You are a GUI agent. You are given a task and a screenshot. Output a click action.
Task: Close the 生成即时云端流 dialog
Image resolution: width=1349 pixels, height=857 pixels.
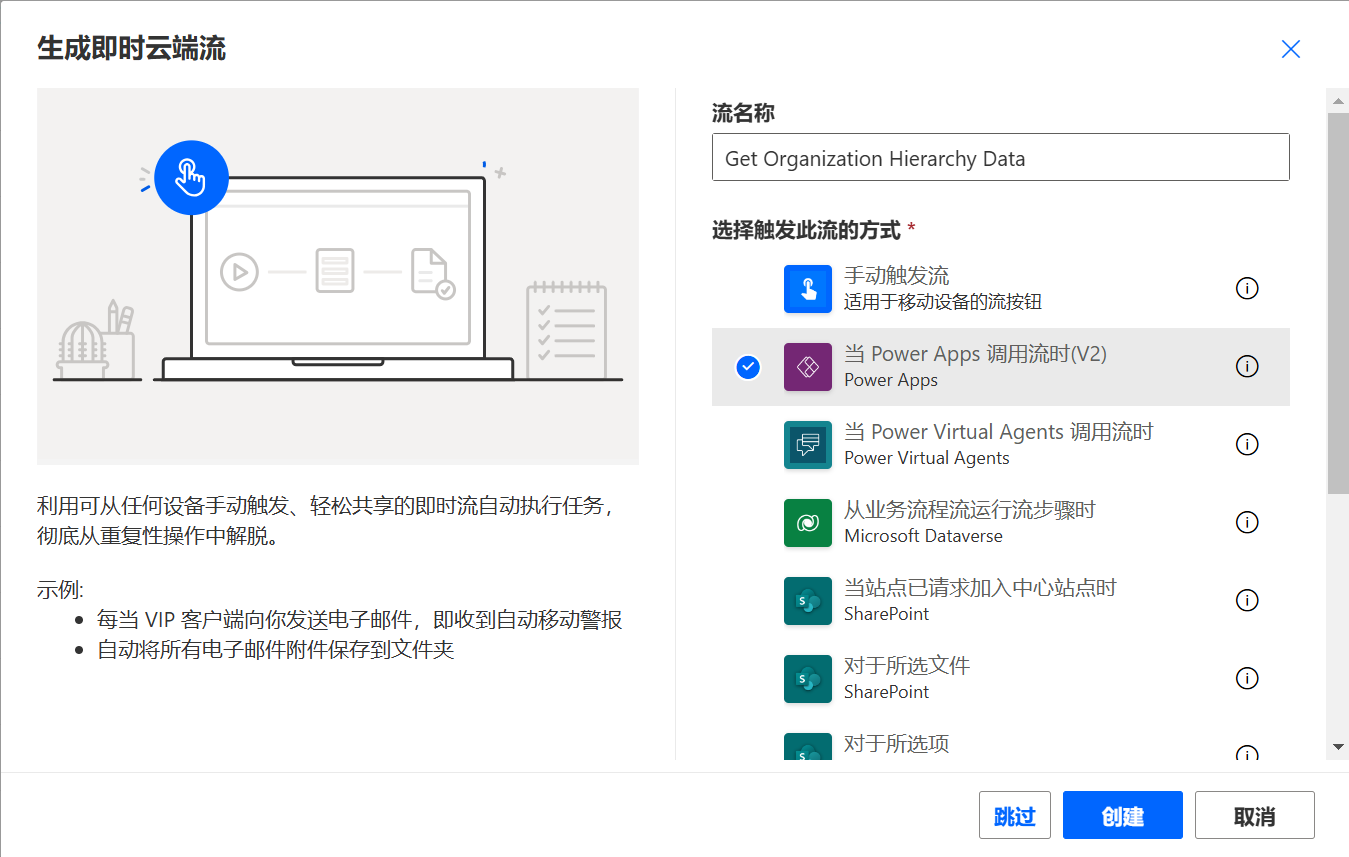[1291, 49]
